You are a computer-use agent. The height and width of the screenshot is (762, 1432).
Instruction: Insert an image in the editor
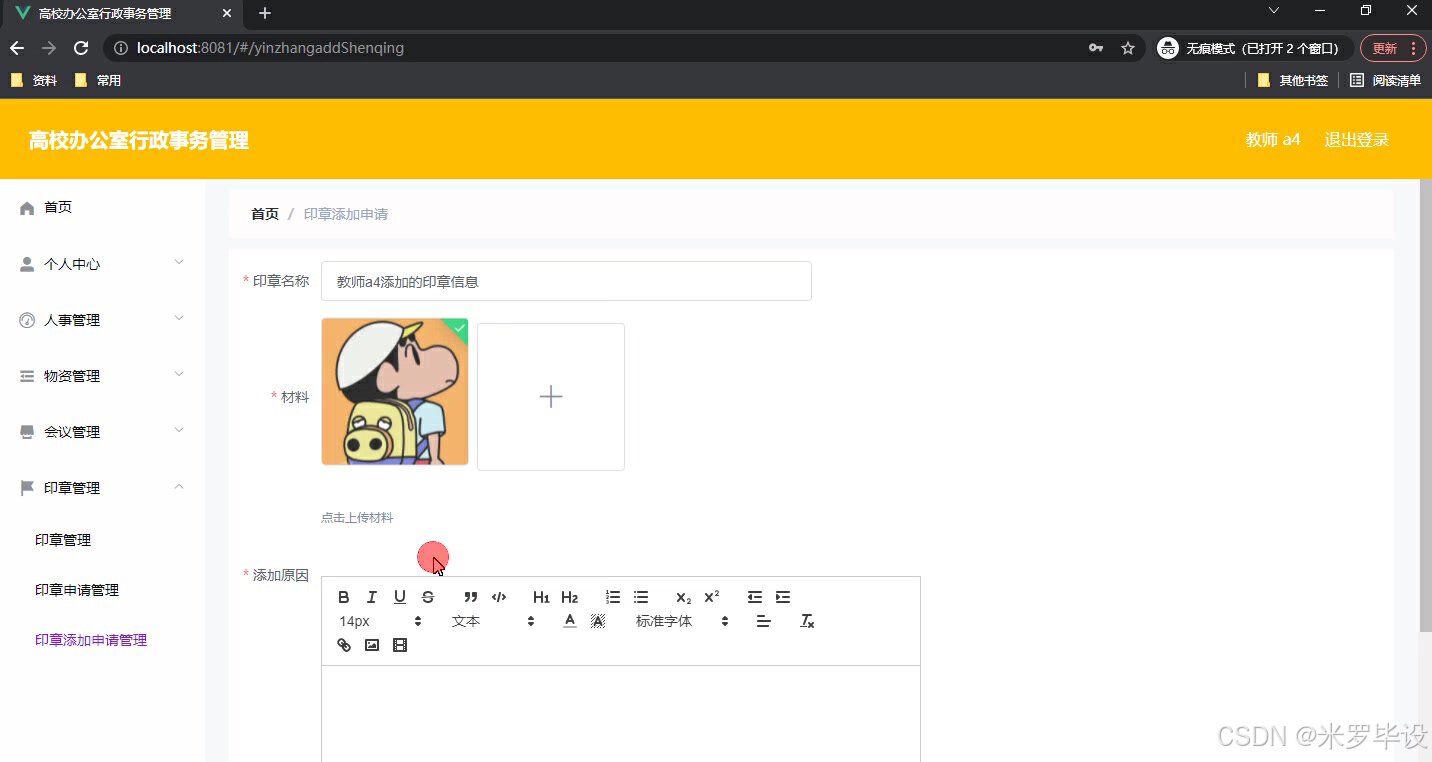(x=372, y=645)
